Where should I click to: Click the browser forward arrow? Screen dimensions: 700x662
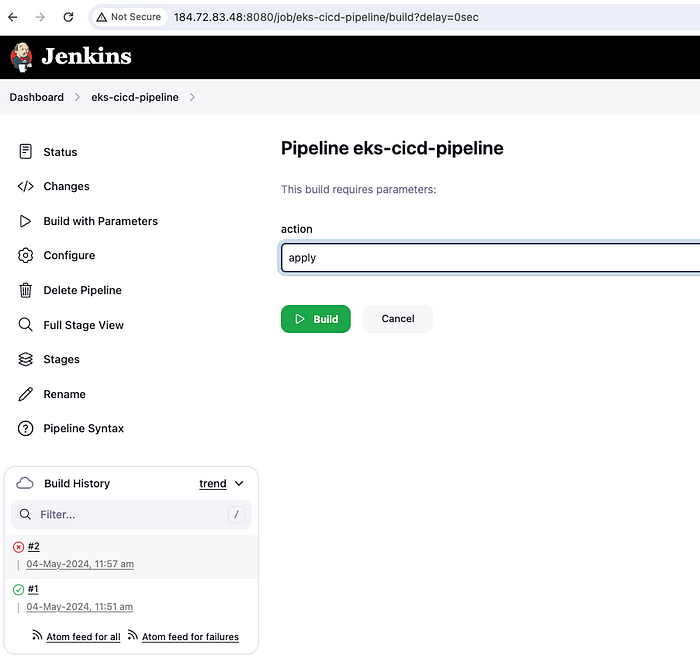tap(40, 17)
